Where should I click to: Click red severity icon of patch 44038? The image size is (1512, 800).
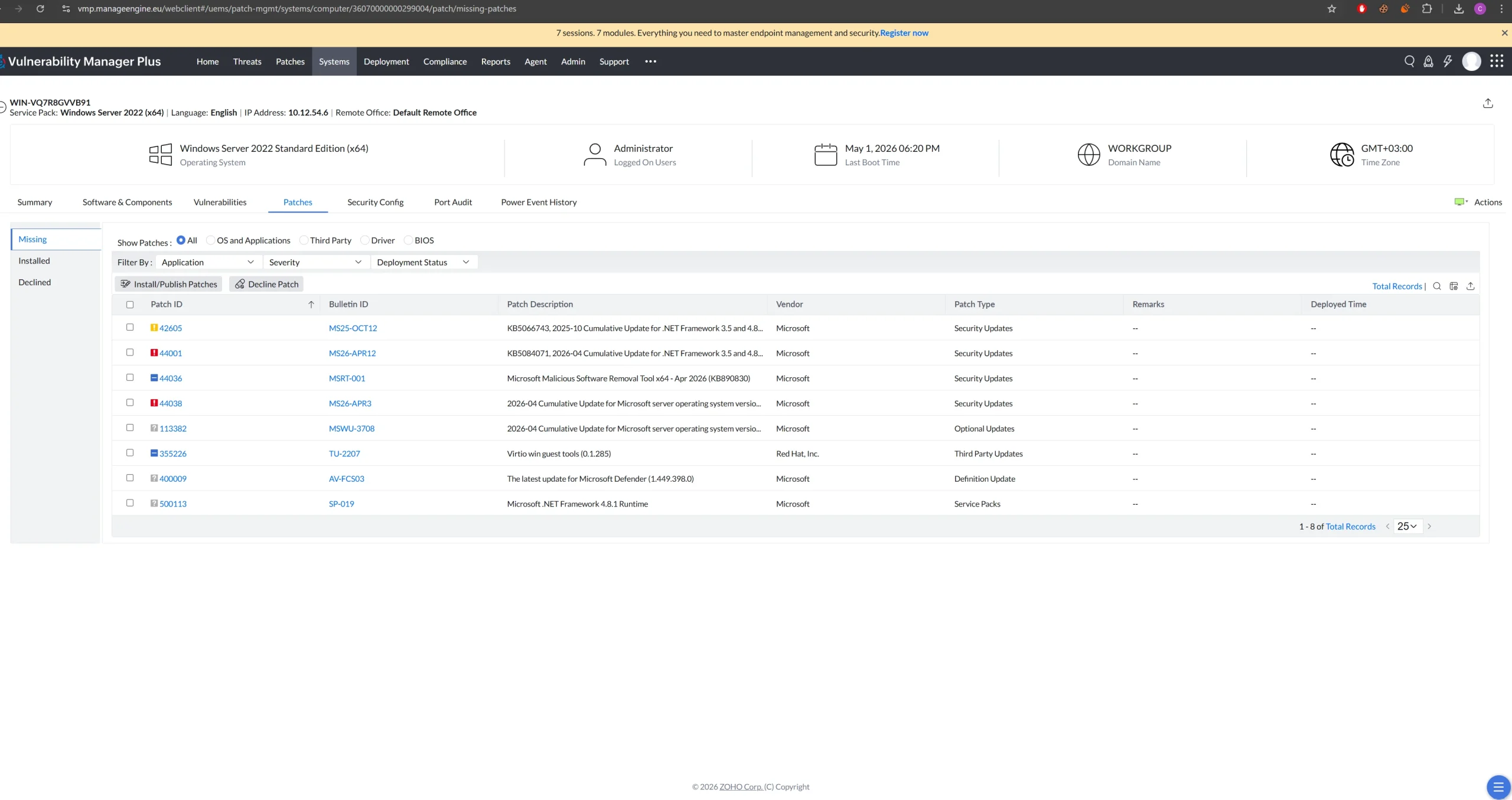(x=154, y=403)
